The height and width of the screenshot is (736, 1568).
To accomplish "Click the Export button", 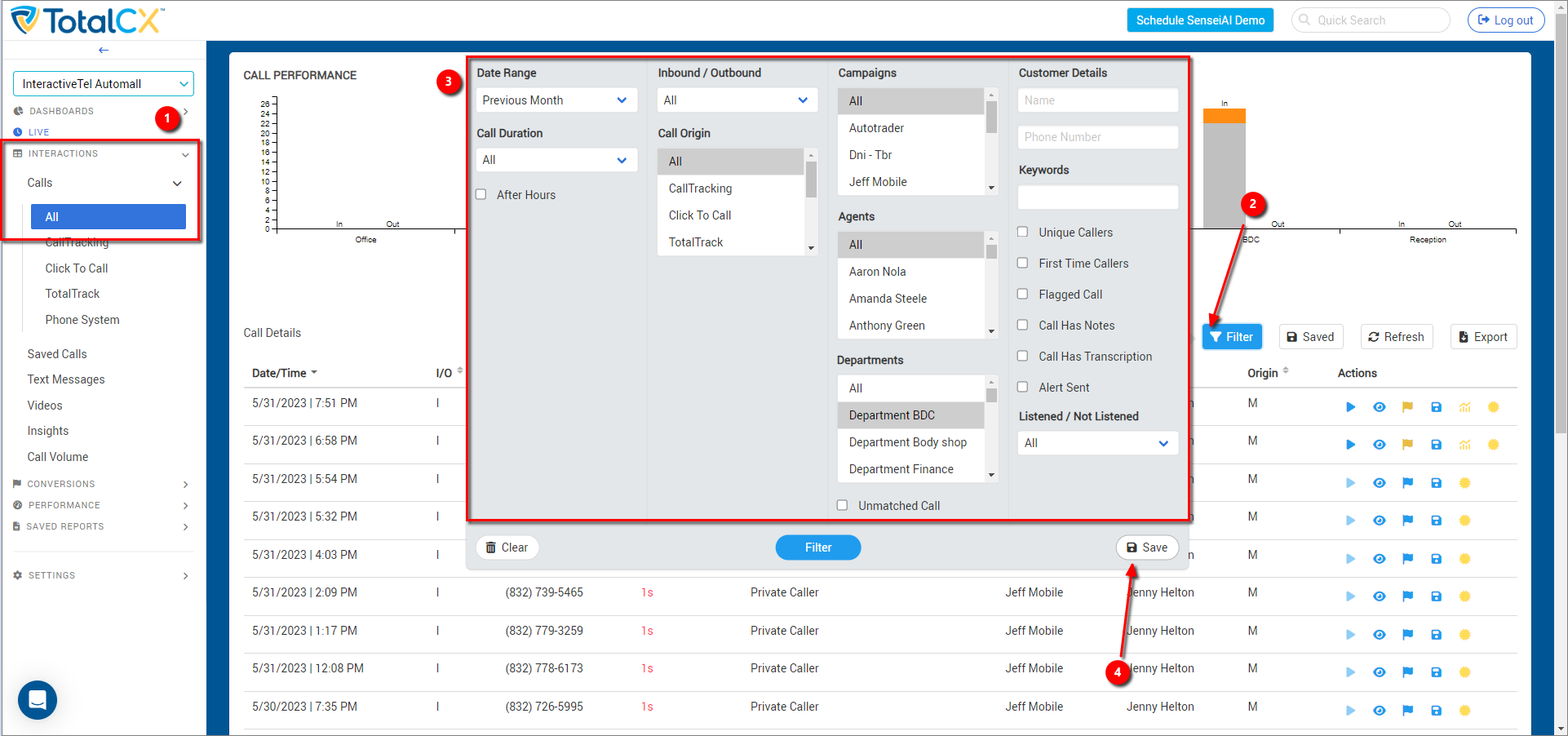I will 1483,337.
